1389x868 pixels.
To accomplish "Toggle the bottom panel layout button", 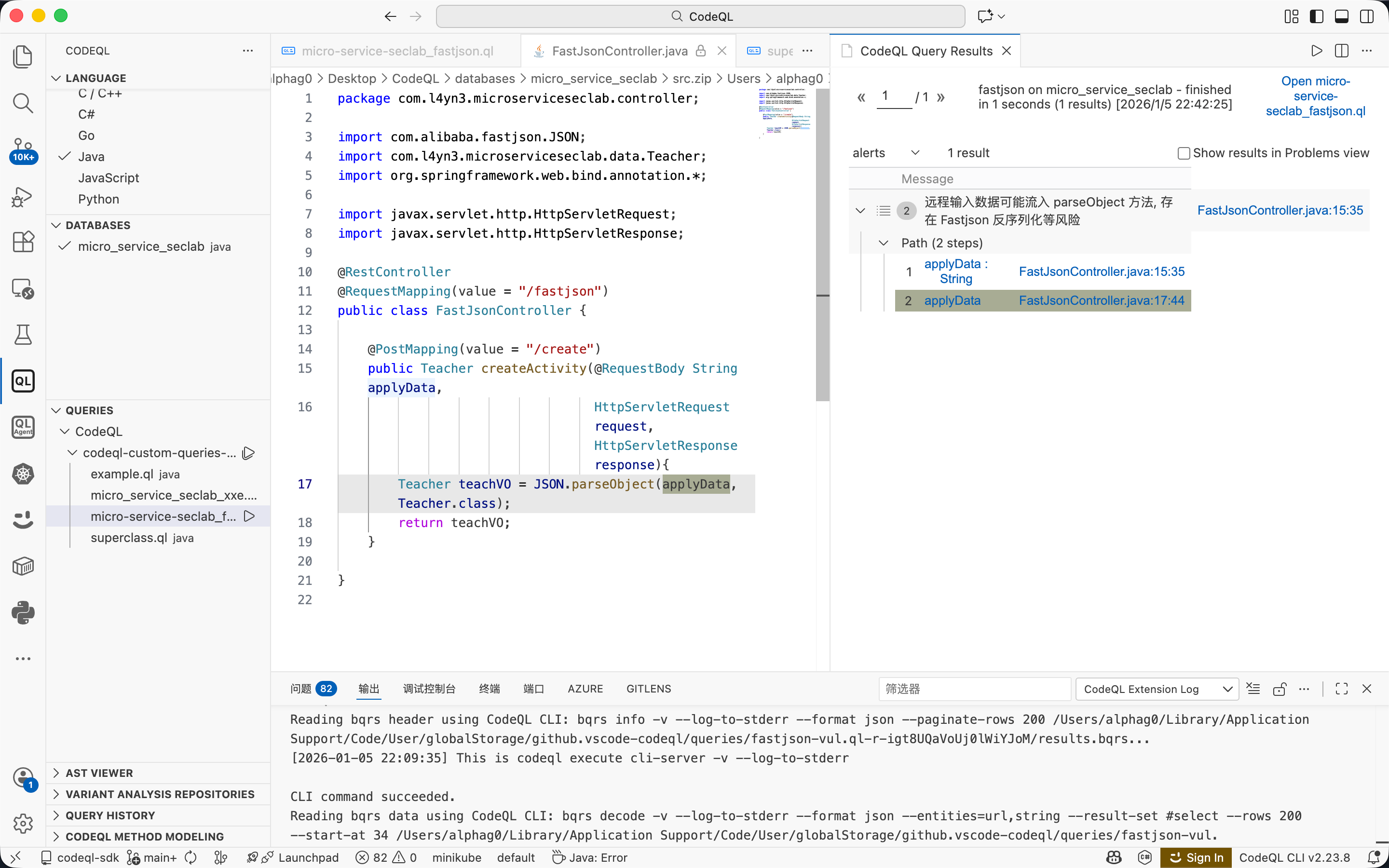I will click(x=1341, y=16).
